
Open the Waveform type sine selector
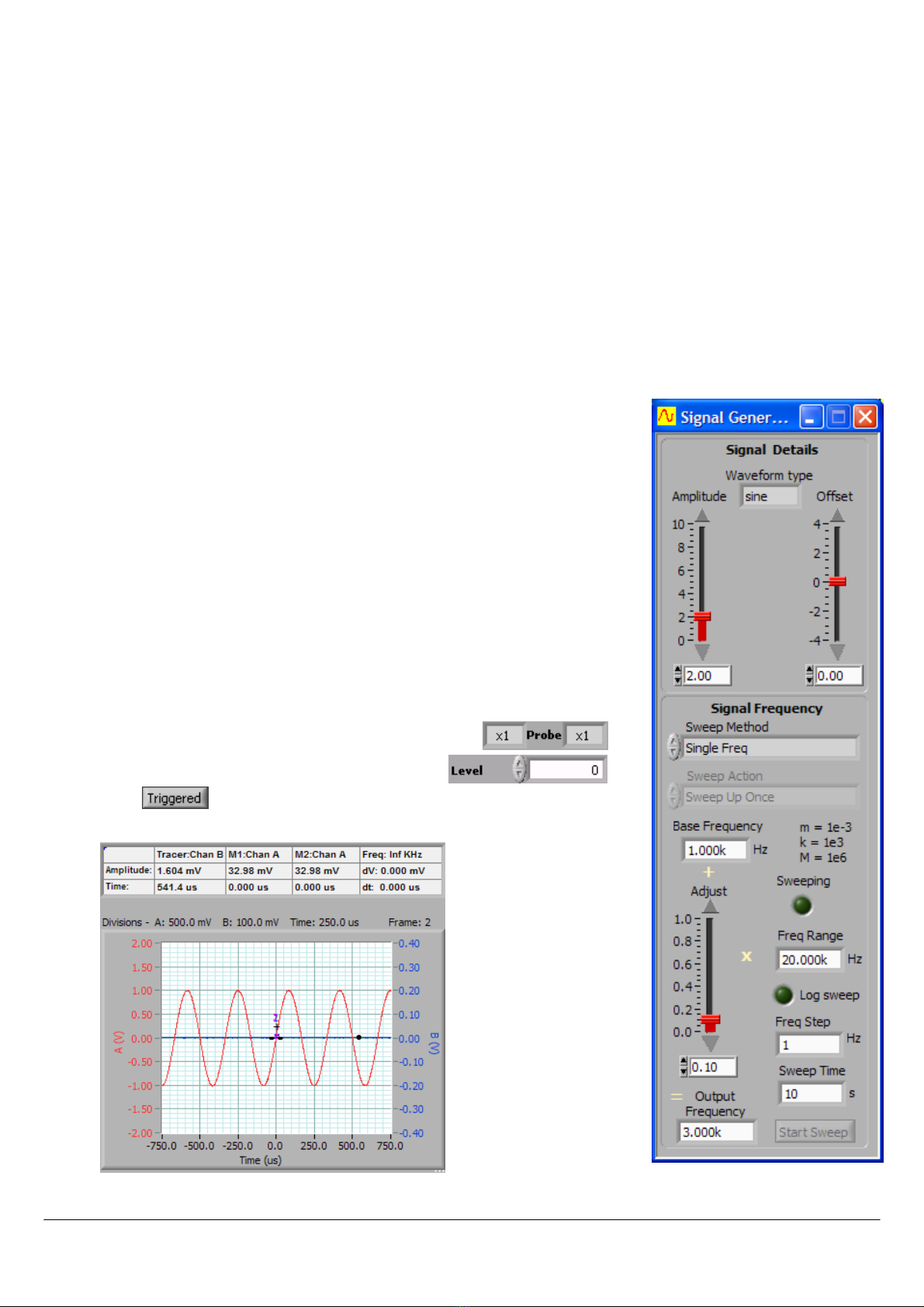(770, 496)
